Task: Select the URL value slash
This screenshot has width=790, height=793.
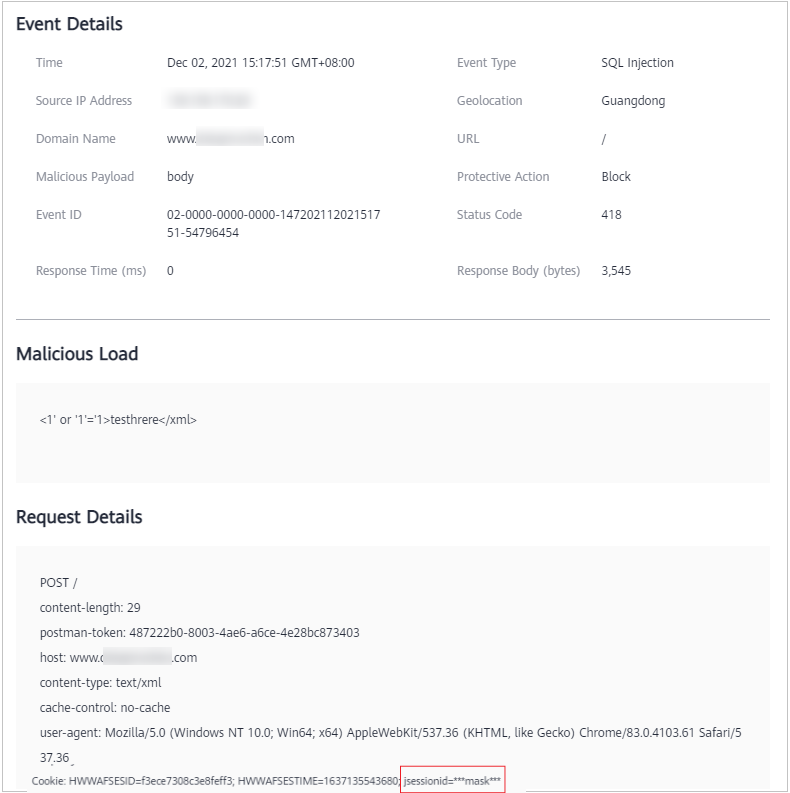Action: coord(603,139)
